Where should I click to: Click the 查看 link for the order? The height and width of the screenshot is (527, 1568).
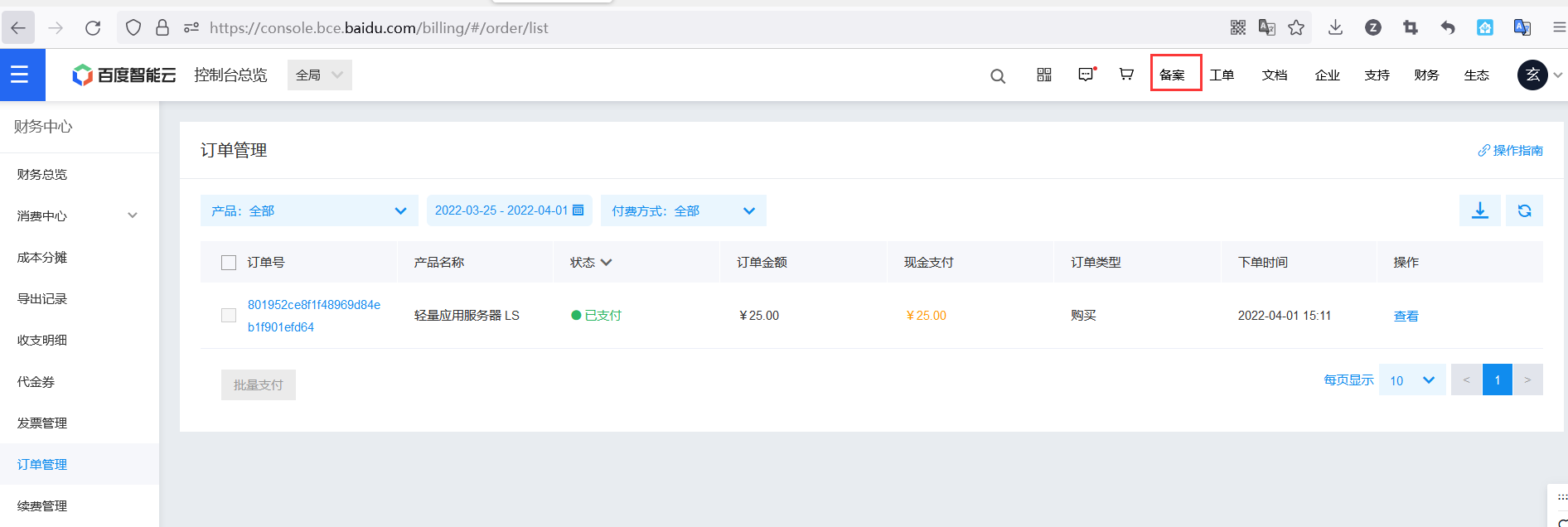point(1406,316)
